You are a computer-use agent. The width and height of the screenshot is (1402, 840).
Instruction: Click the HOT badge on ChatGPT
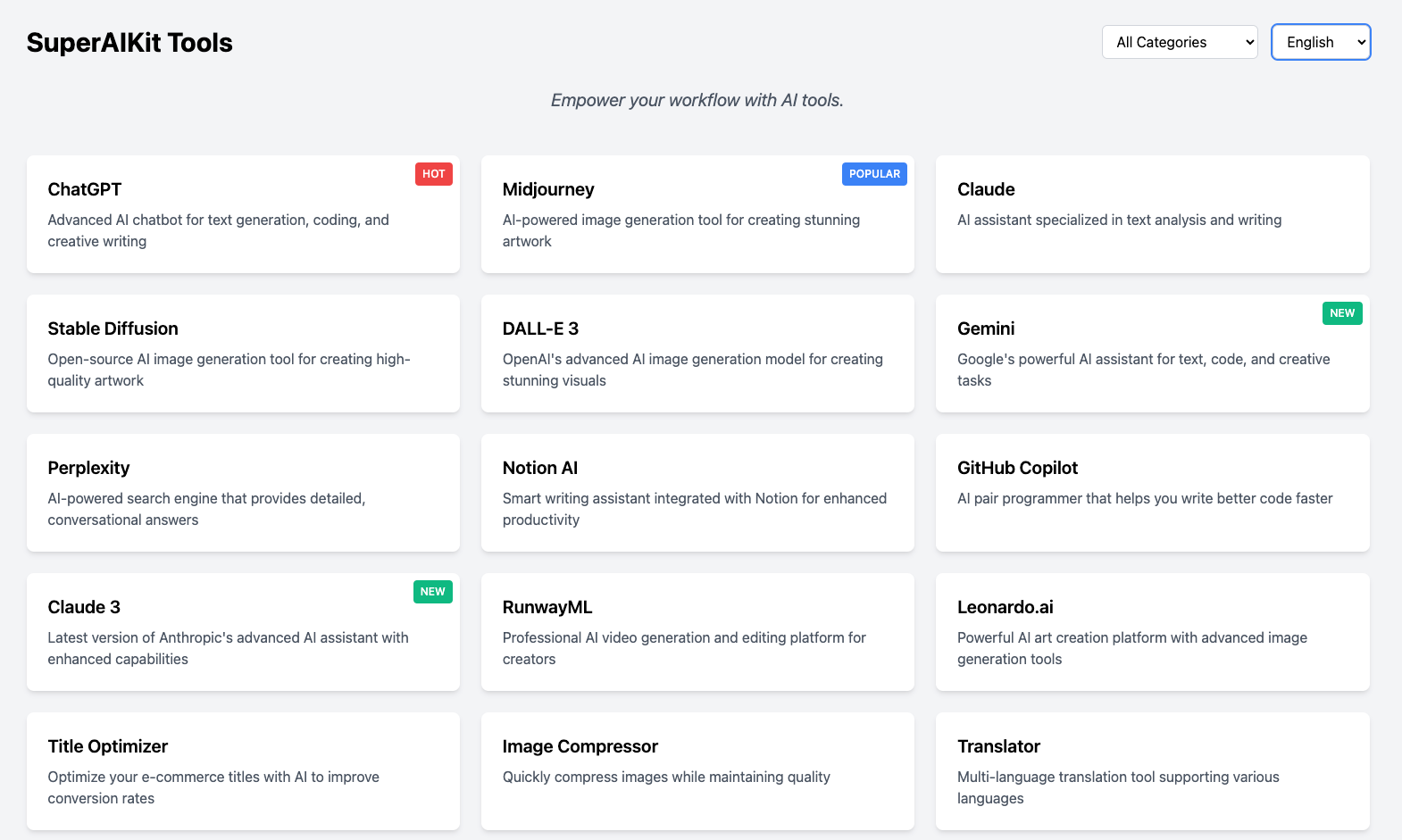(x=434, y=174)
